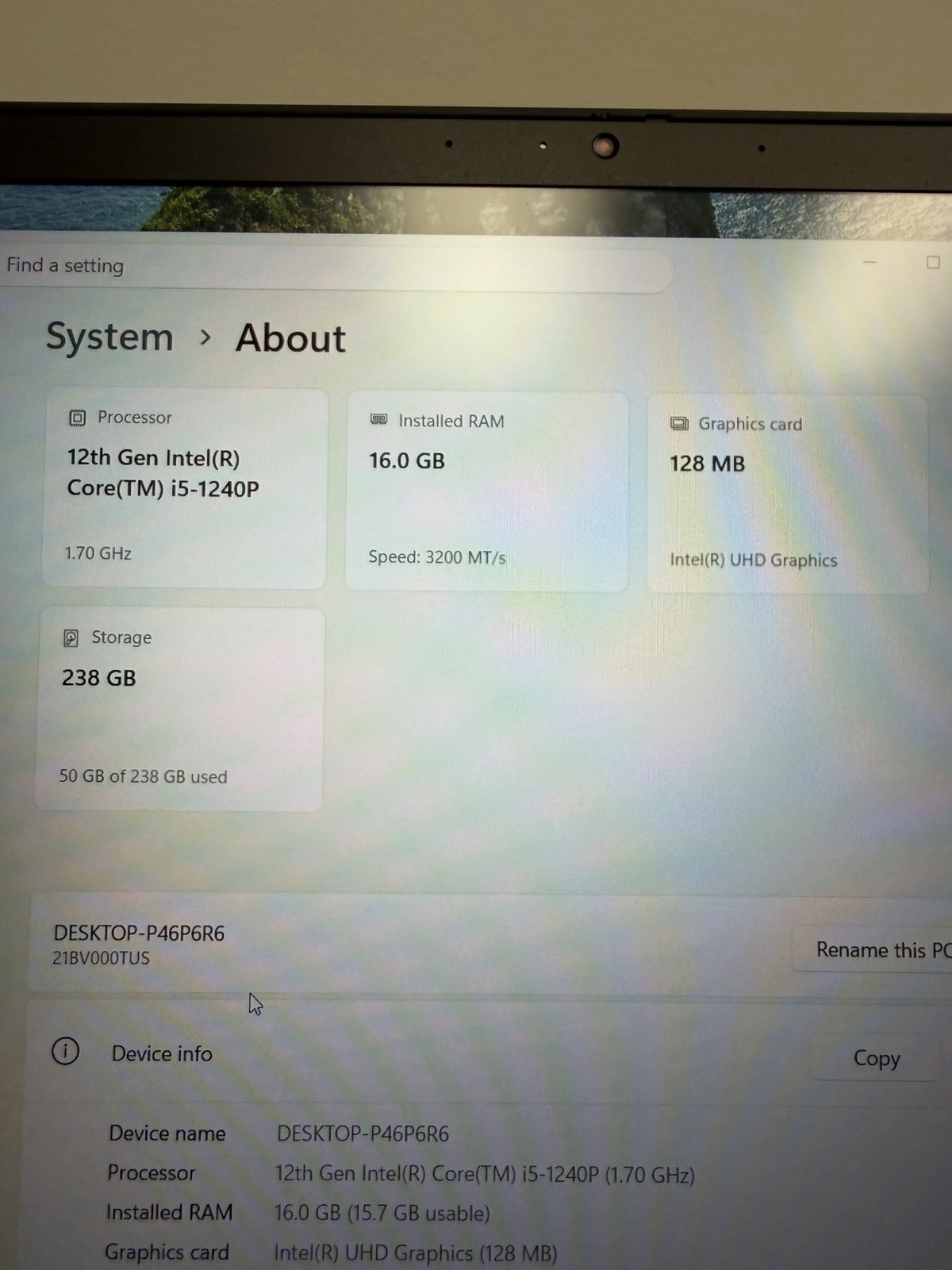Select the Speed: 3200 MT/s text
This screenshot has width=952, height=1270.
click(x=436, y=557)
